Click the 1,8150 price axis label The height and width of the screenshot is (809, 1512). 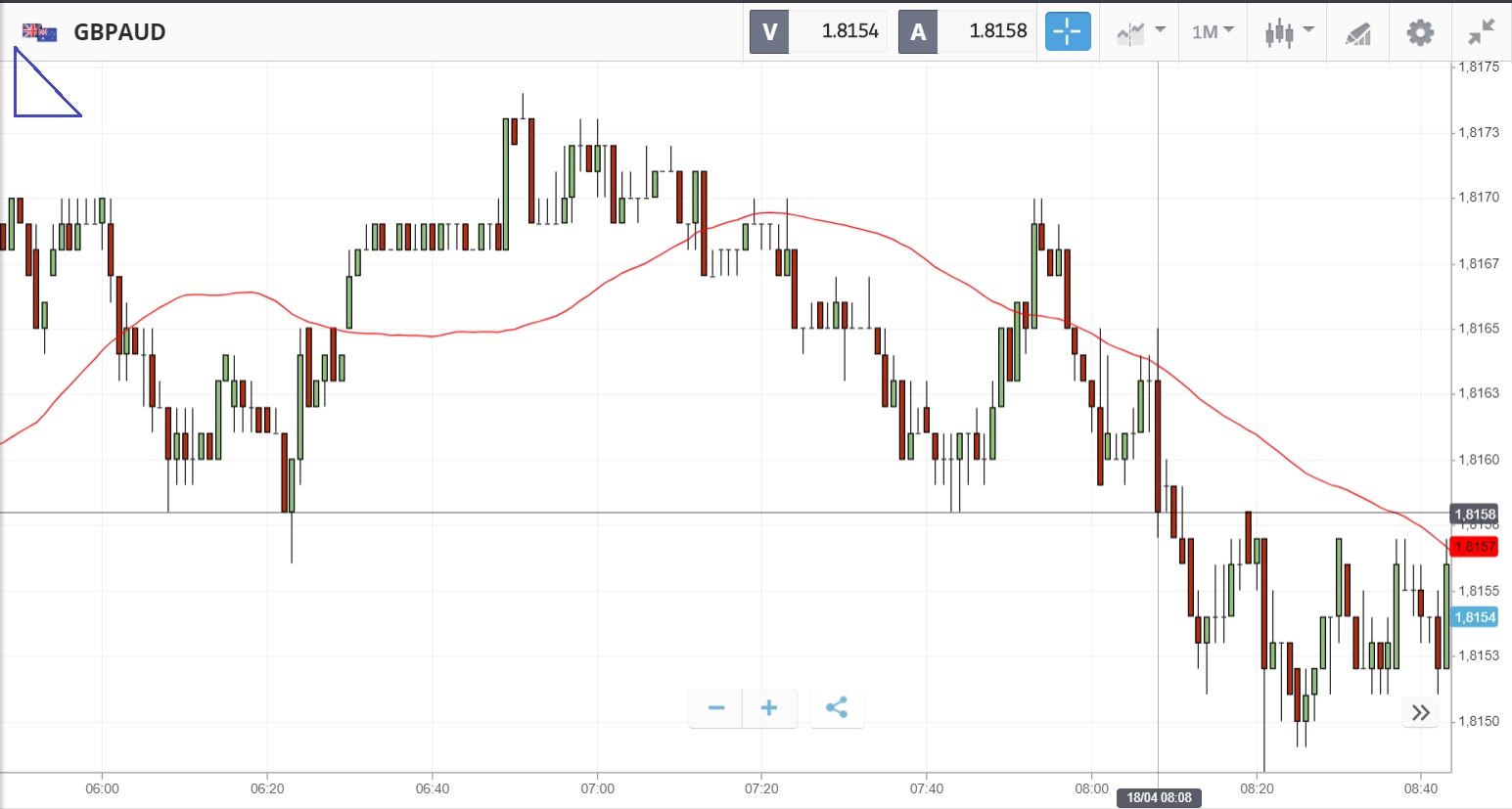click(x=1478, y=721)
